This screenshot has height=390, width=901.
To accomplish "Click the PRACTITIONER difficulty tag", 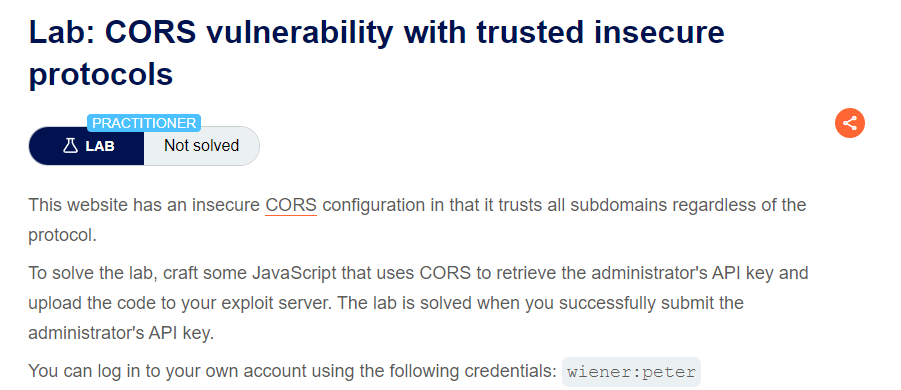I will pyautogui.click(x=144, y=123).
